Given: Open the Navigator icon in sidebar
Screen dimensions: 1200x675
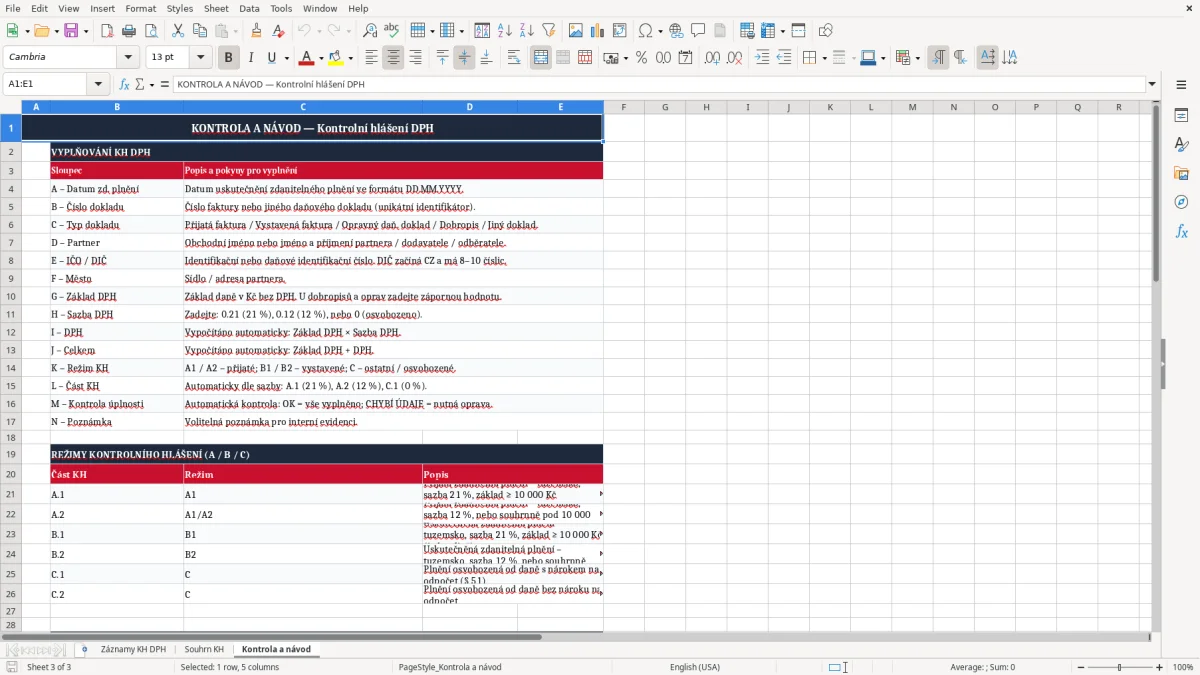Looking at the screenshot, I should [x=1181, y=202].
